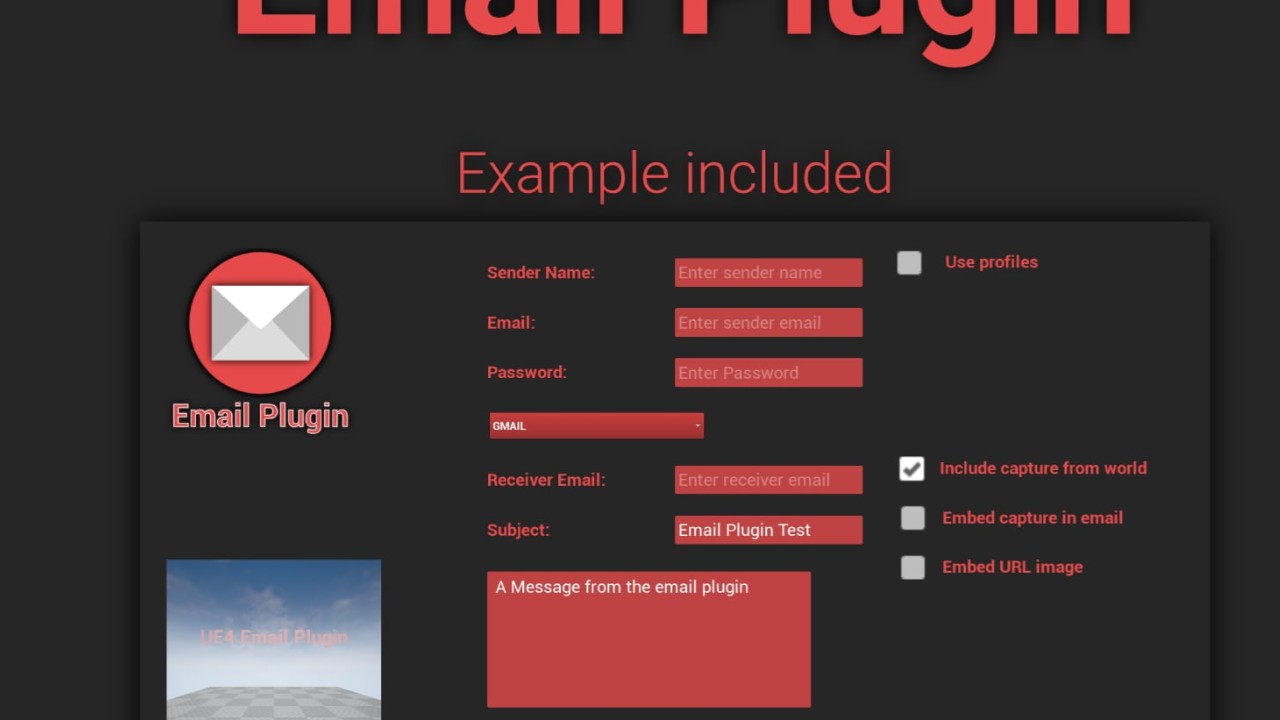Toggle the Embed URL image checkbox
This screenshot has width=1280, height=720.
point(912,567)
